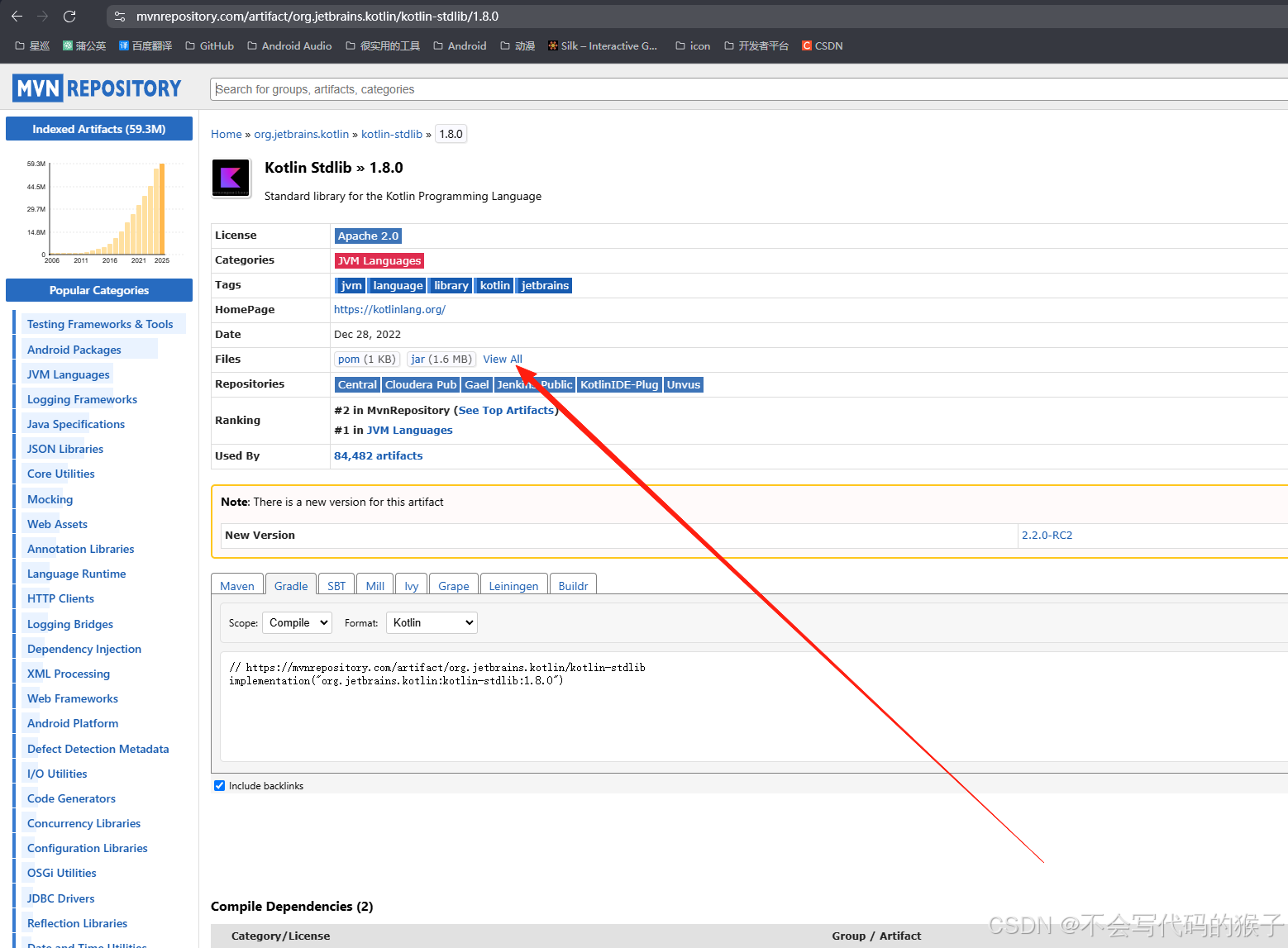Open the Apache 2.0 license tag

point(368,236)
